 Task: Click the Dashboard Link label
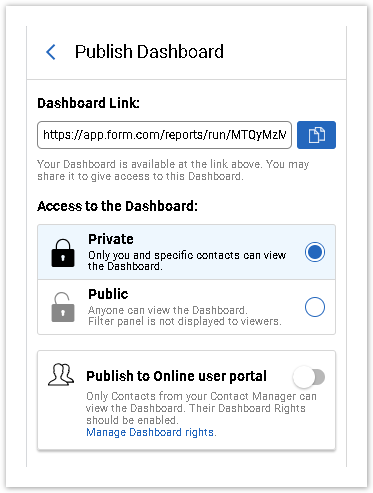click(88, 103)
